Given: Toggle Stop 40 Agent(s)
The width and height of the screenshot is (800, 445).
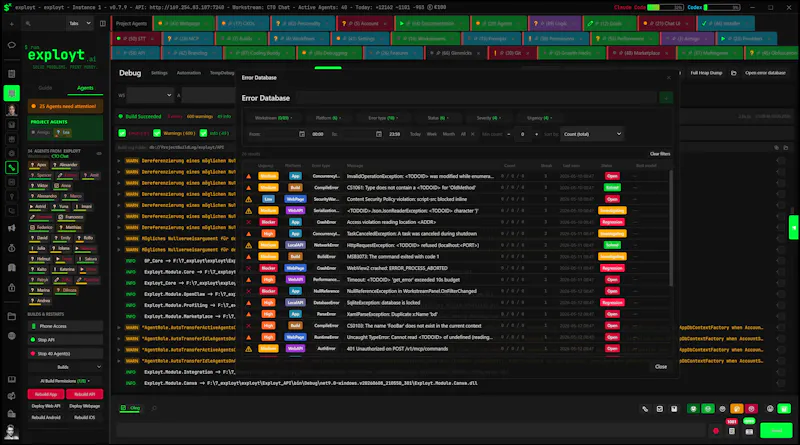Looking at the screenshot, I should (65, 354).
